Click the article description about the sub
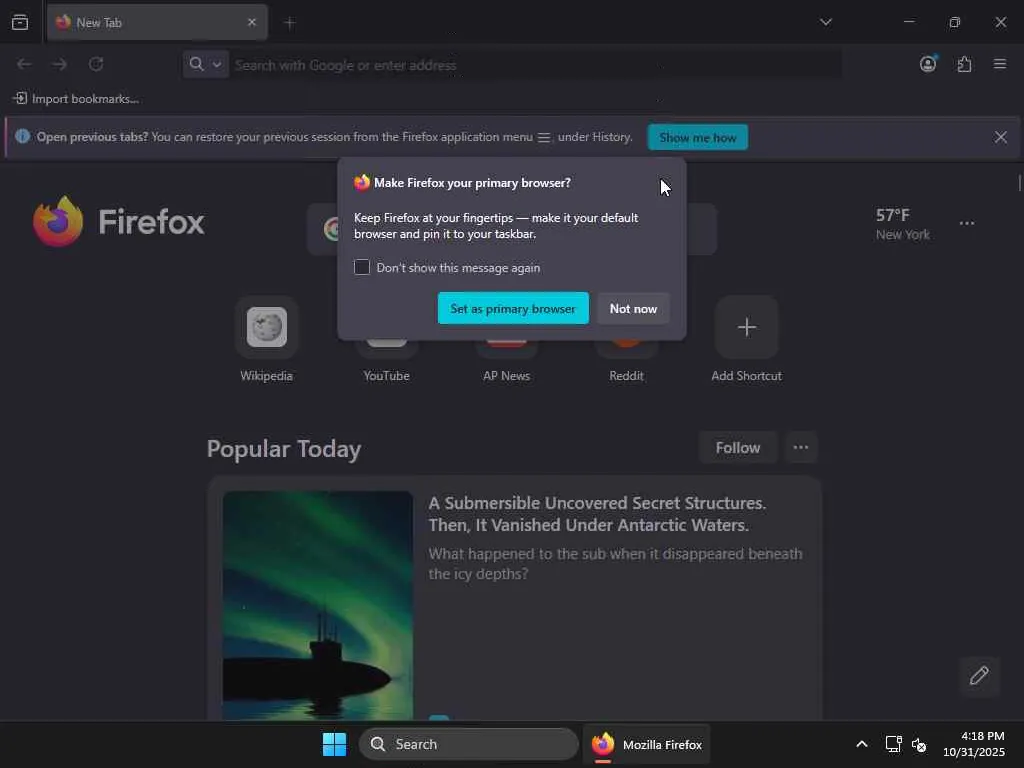Screen dimensions: 1024x768 [615, 564]
